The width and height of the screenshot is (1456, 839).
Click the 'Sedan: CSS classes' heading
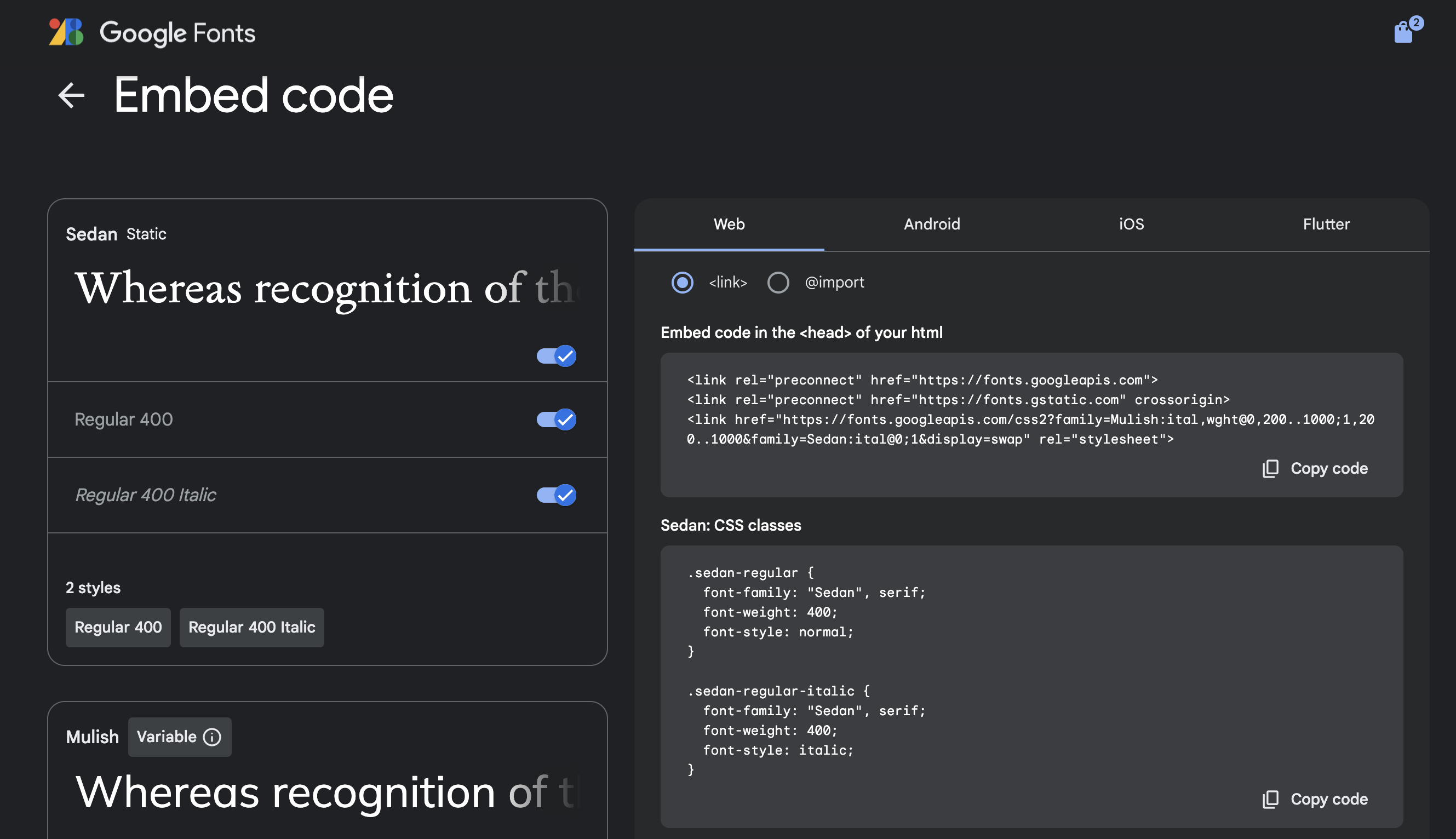[x=731, y=526]
